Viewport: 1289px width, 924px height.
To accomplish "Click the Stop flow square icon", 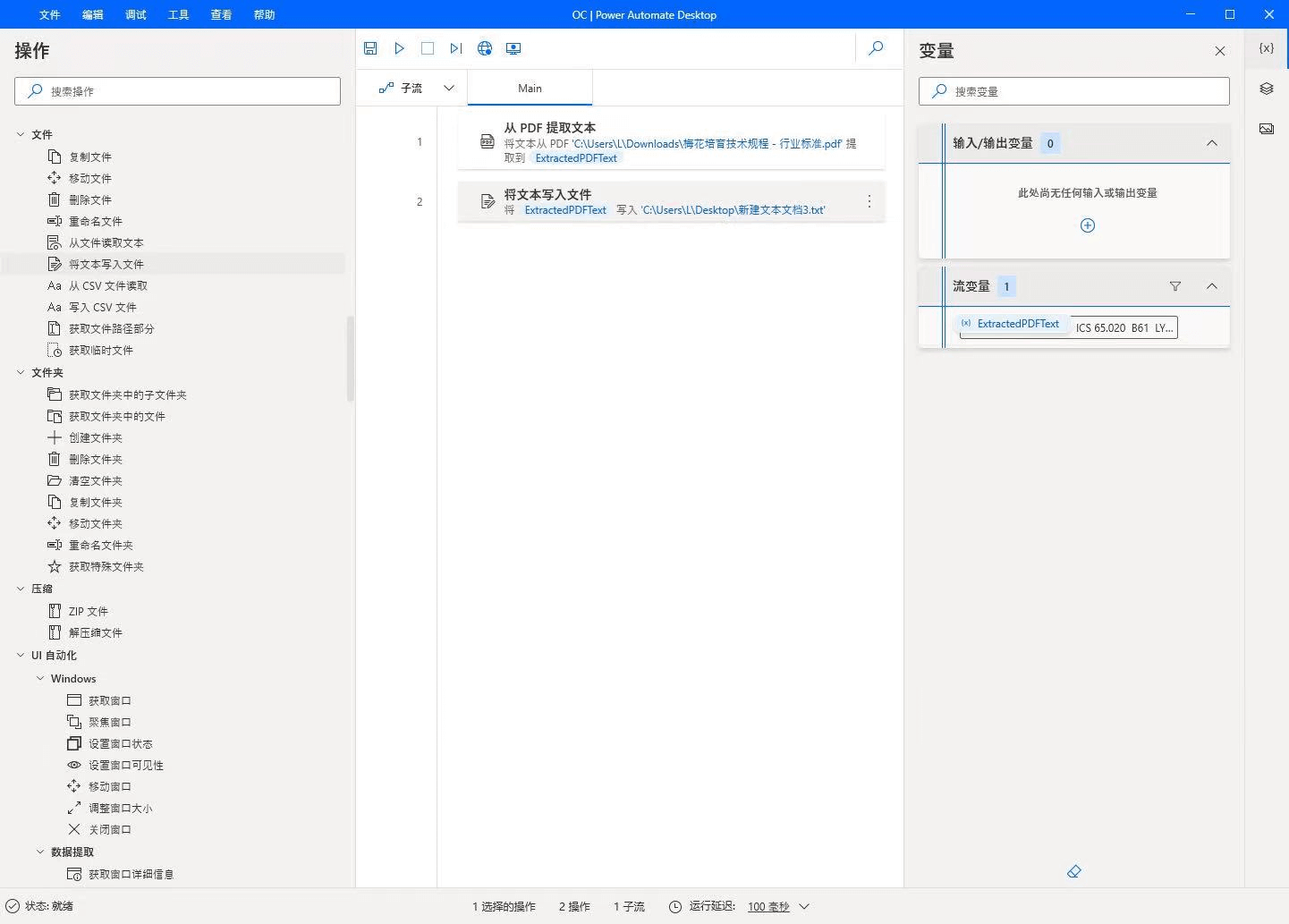I will coord(428,48).
